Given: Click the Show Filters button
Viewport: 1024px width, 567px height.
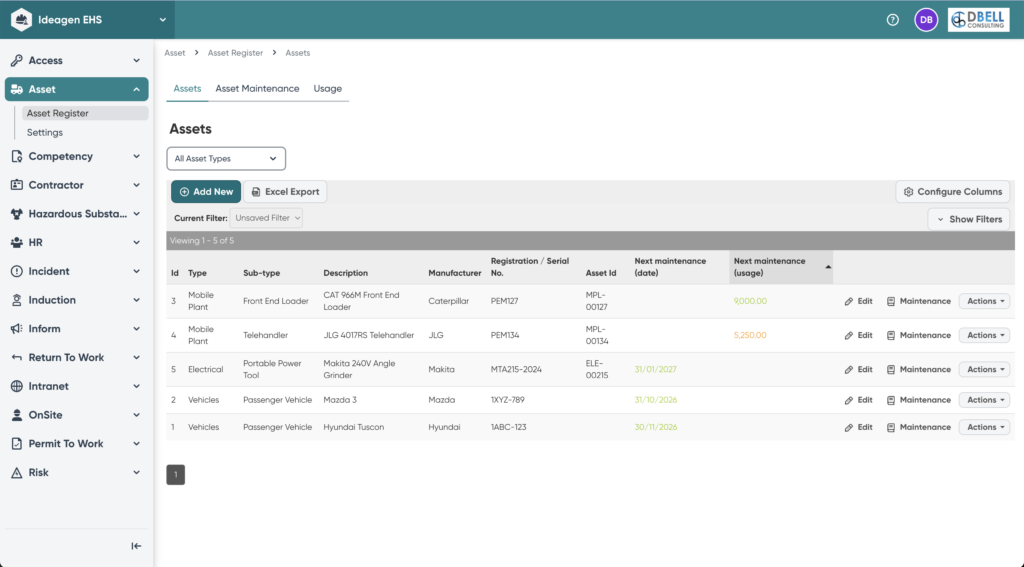Looking at the screenshot, I should coord(969,219).
